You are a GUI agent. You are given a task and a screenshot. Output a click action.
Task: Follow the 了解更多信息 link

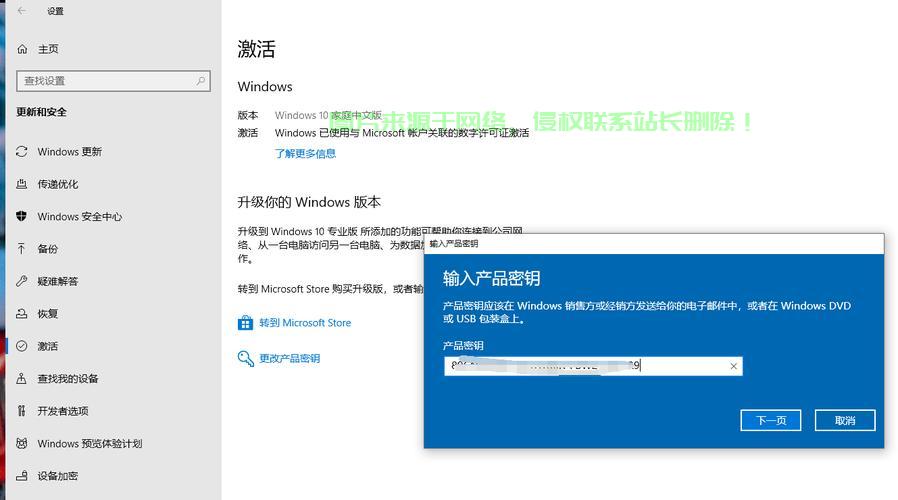tap(305, 153)
